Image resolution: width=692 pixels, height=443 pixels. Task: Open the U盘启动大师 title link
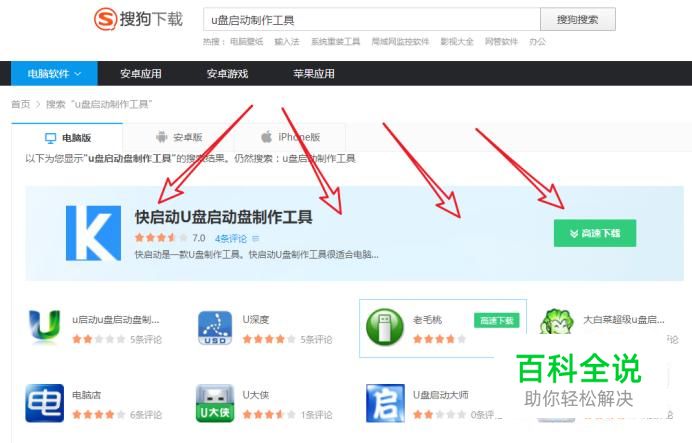[x=440, y=395]
